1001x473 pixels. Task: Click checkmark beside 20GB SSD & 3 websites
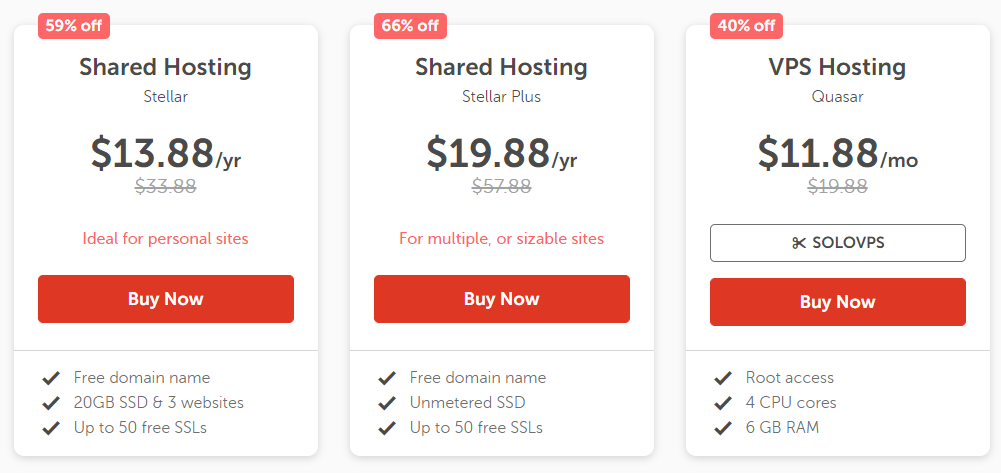[x=51, y=403]
